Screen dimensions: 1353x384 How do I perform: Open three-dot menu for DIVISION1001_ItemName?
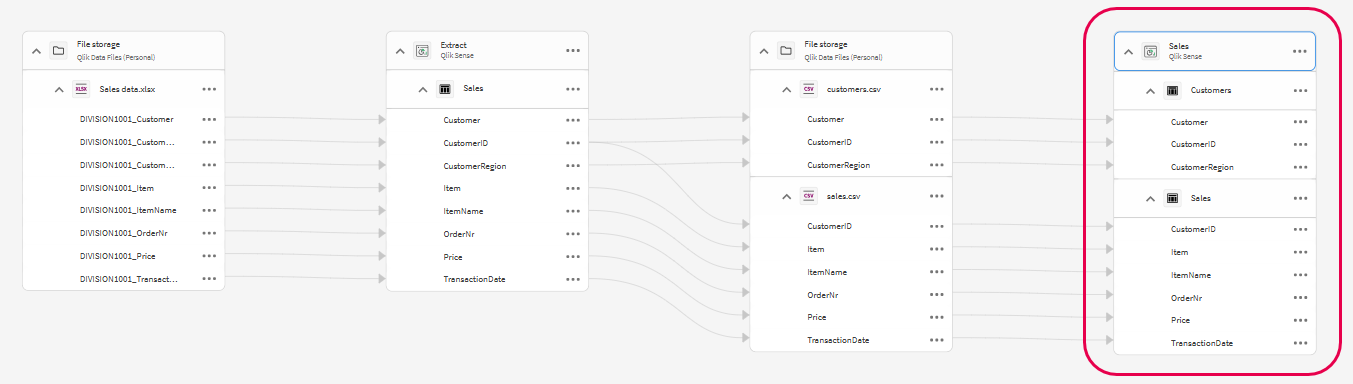(x=209, y=210)
